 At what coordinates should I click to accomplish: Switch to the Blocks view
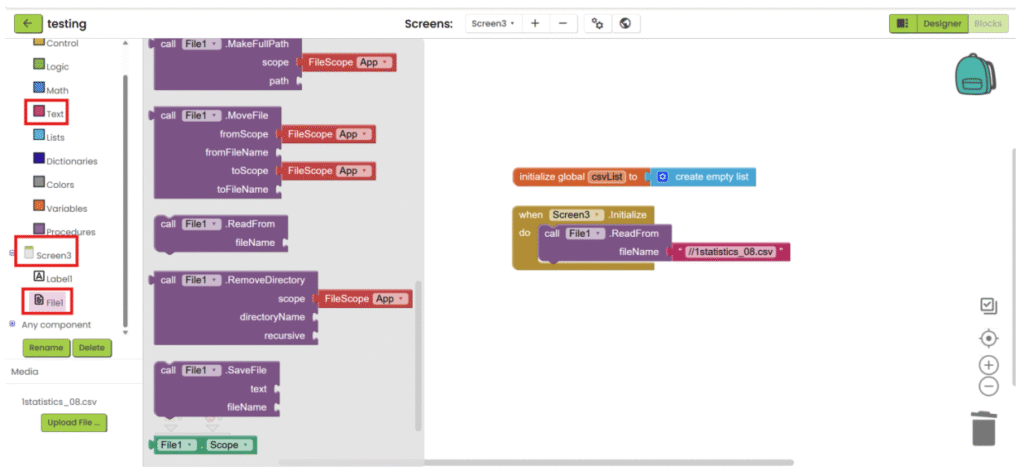pos(990,23)
